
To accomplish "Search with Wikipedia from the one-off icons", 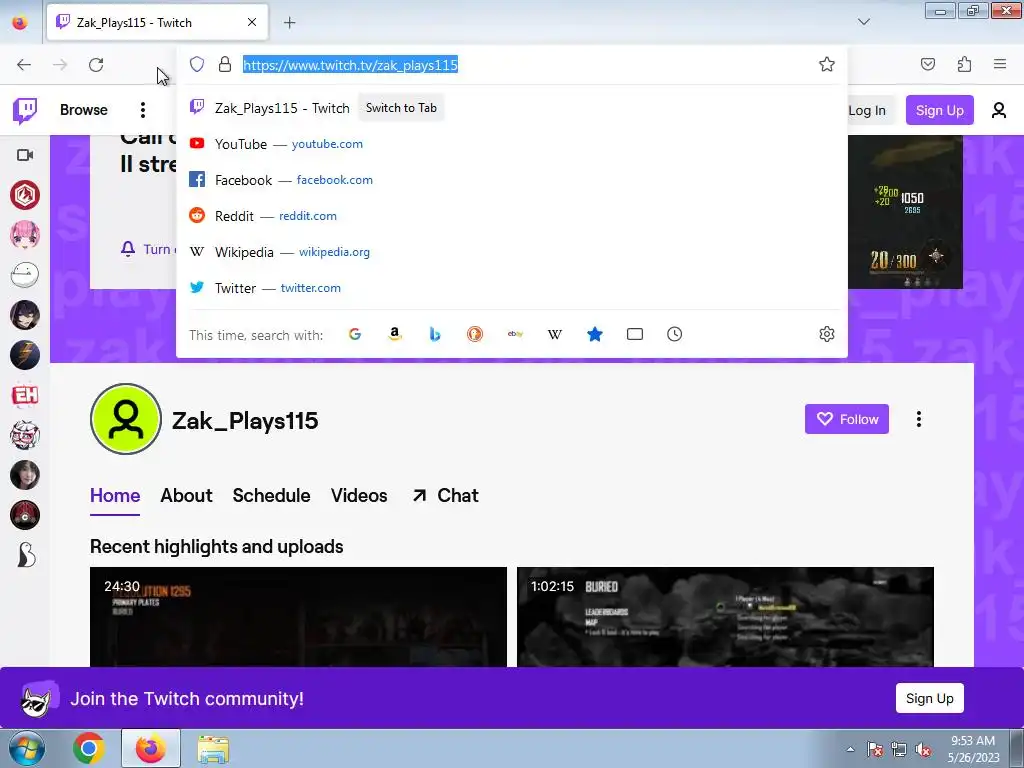I will pyautogui.click(x=554, y=334).
